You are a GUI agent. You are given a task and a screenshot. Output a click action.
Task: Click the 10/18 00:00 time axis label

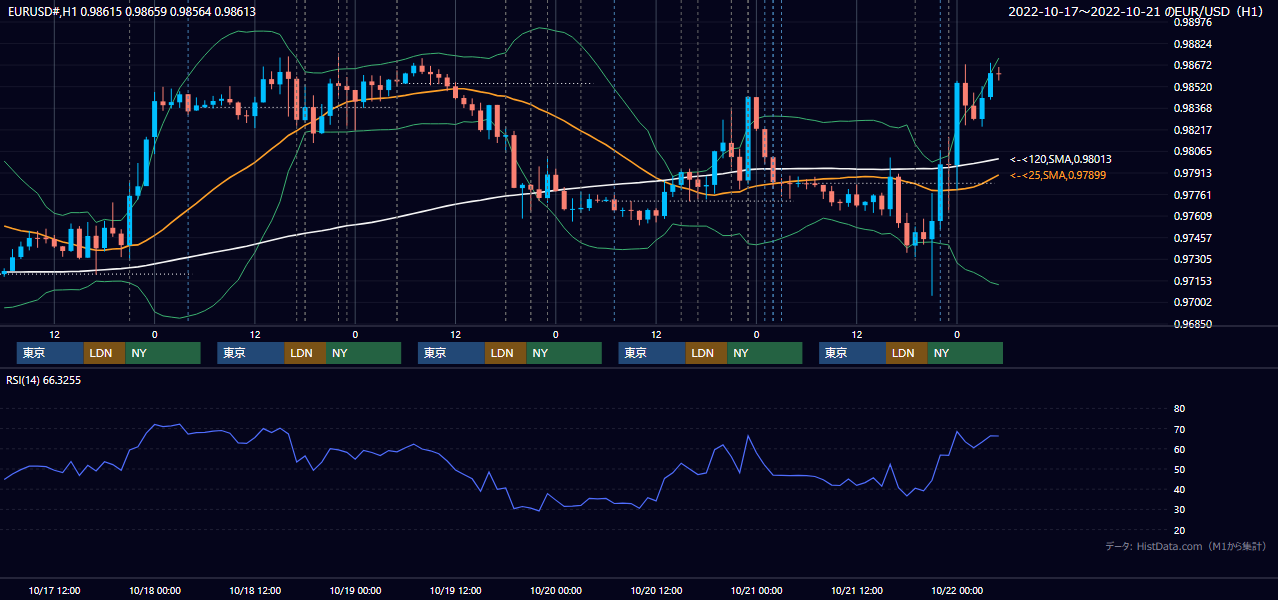click(x=154, y=590)
